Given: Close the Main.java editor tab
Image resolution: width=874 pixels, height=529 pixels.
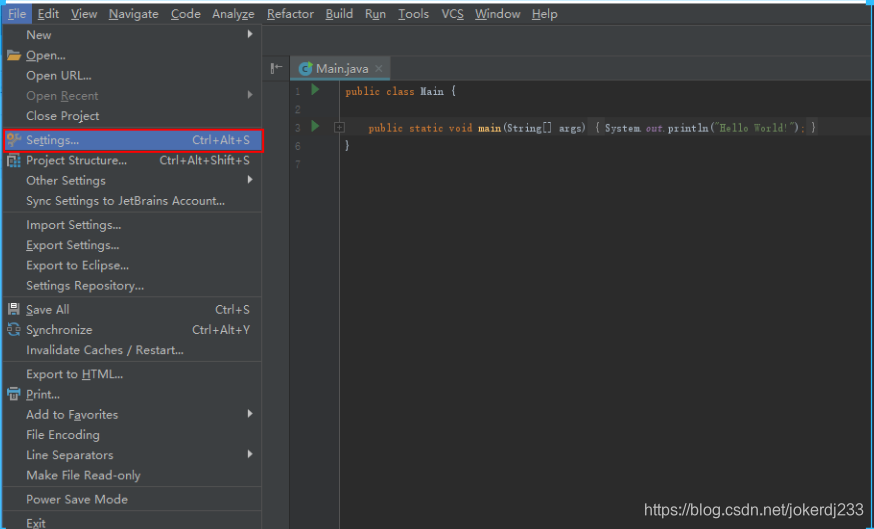Looking at the screenshot, I should 378,69.
